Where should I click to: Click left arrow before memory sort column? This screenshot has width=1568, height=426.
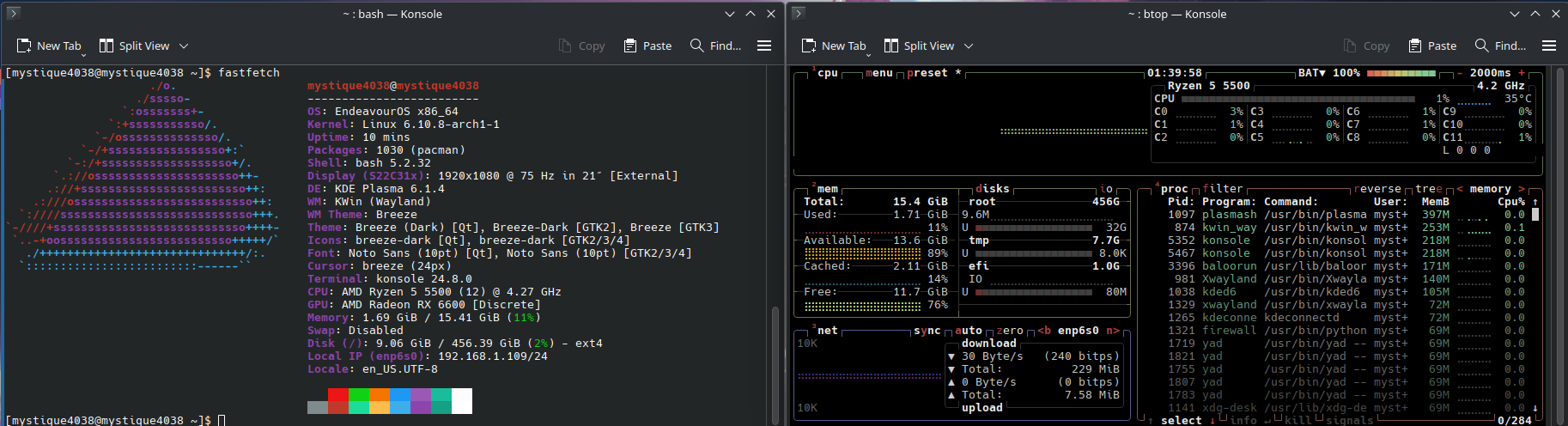tap(1460, 189)
